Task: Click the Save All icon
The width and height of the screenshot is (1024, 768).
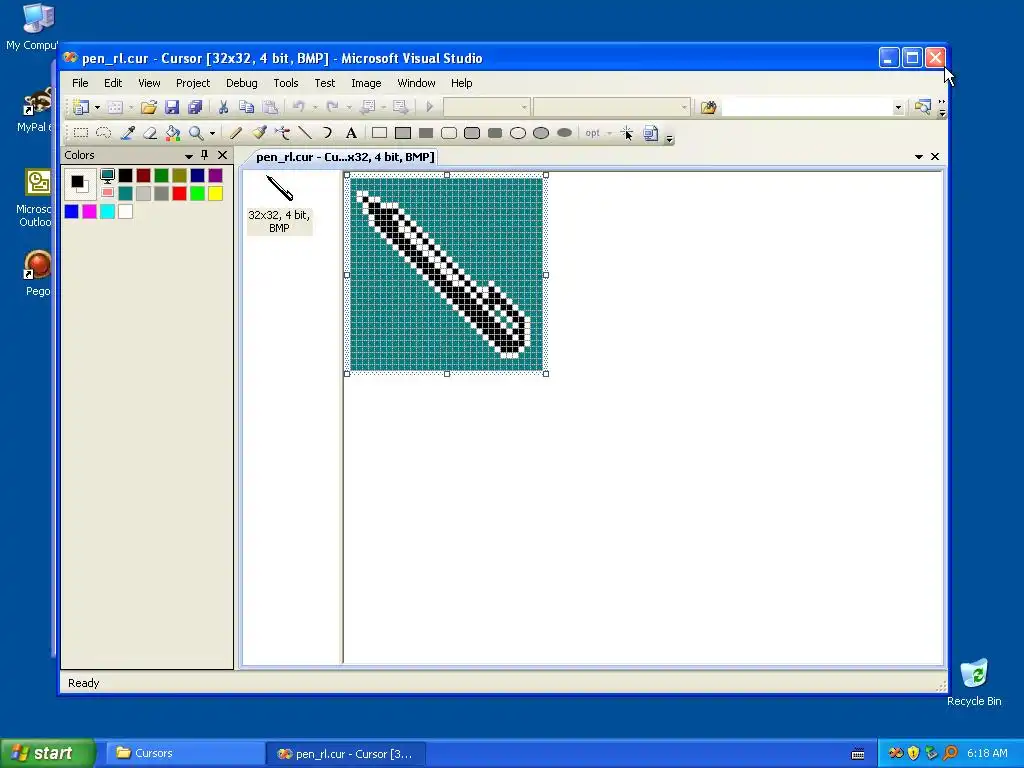Action: (x=195, y=107)
